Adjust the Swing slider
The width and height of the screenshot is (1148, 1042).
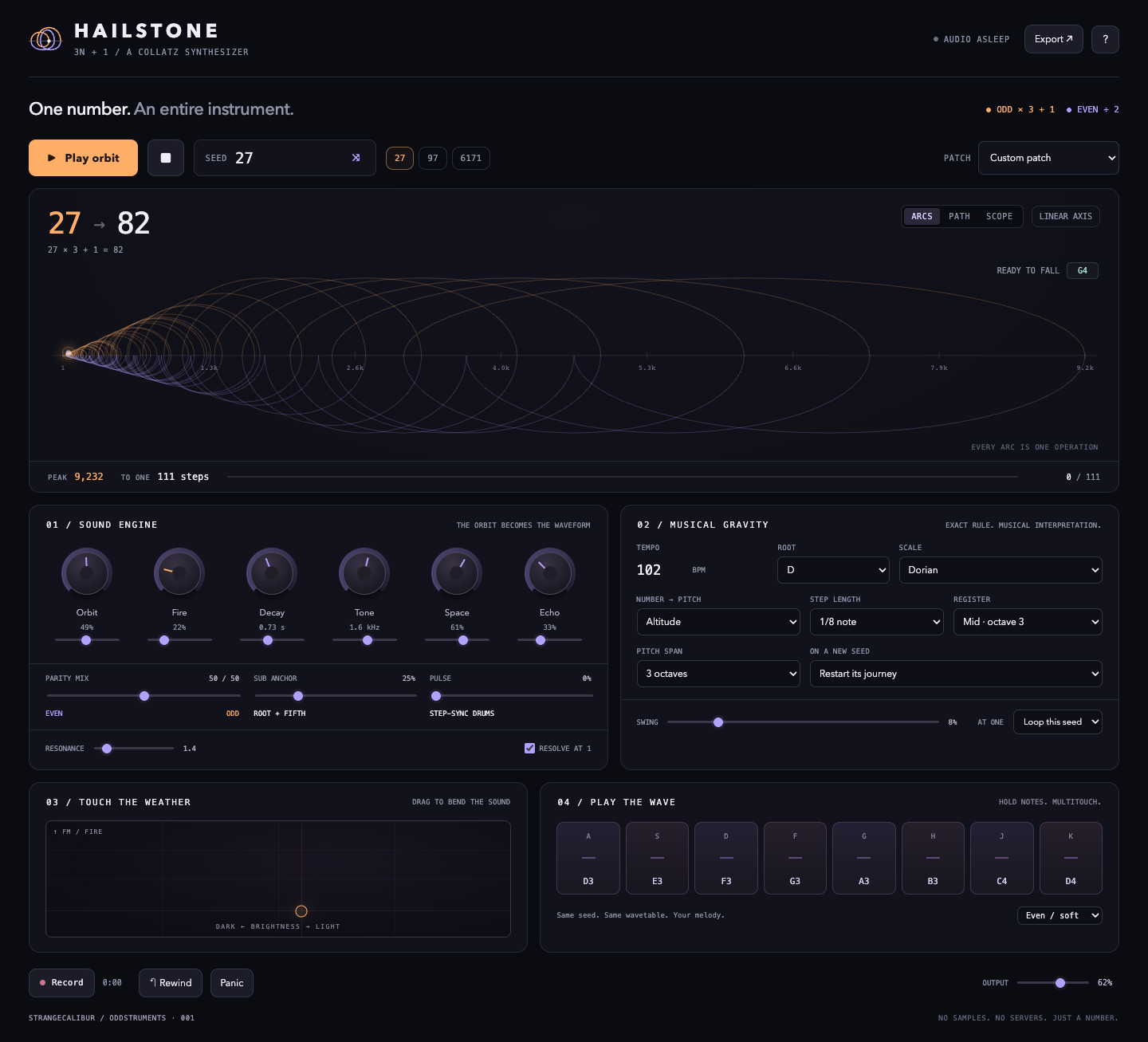pos(803,722)
